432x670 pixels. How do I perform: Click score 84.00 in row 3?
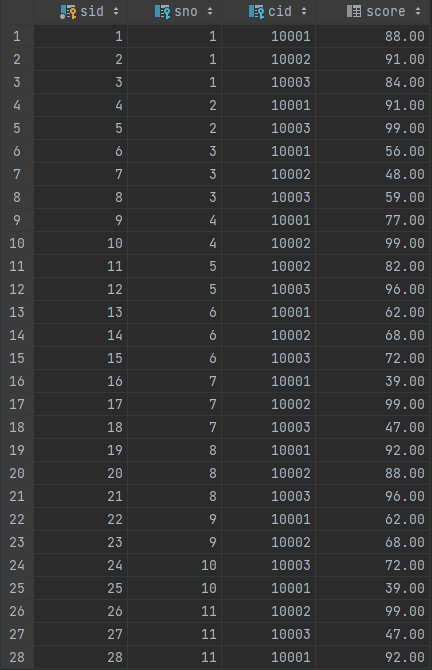coord(373,82)
